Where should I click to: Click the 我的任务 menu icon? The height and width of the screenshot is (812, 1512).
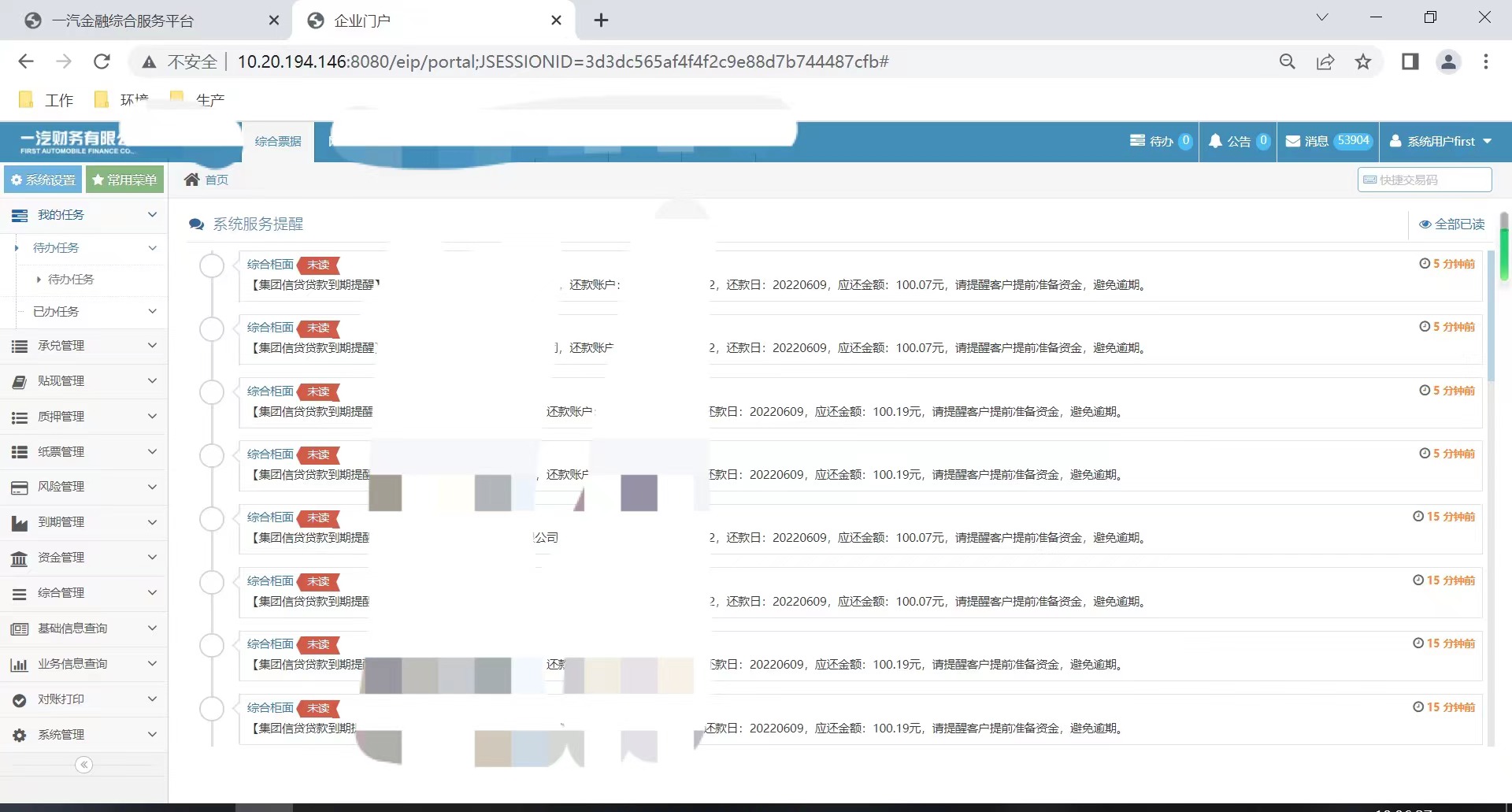click(20, 216)
